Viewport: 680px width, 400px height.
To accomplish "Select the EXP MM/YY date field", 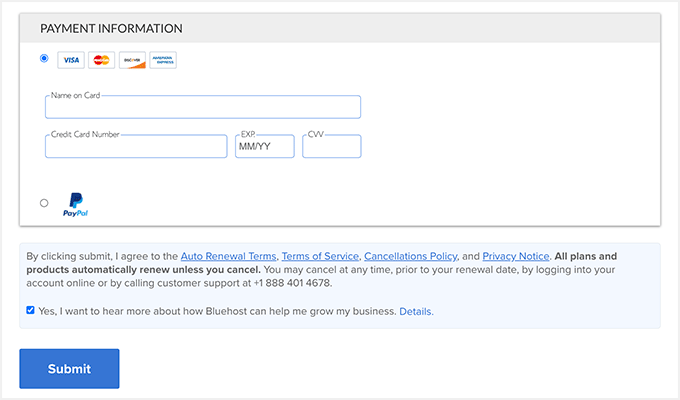I will (x=264, y=147).
